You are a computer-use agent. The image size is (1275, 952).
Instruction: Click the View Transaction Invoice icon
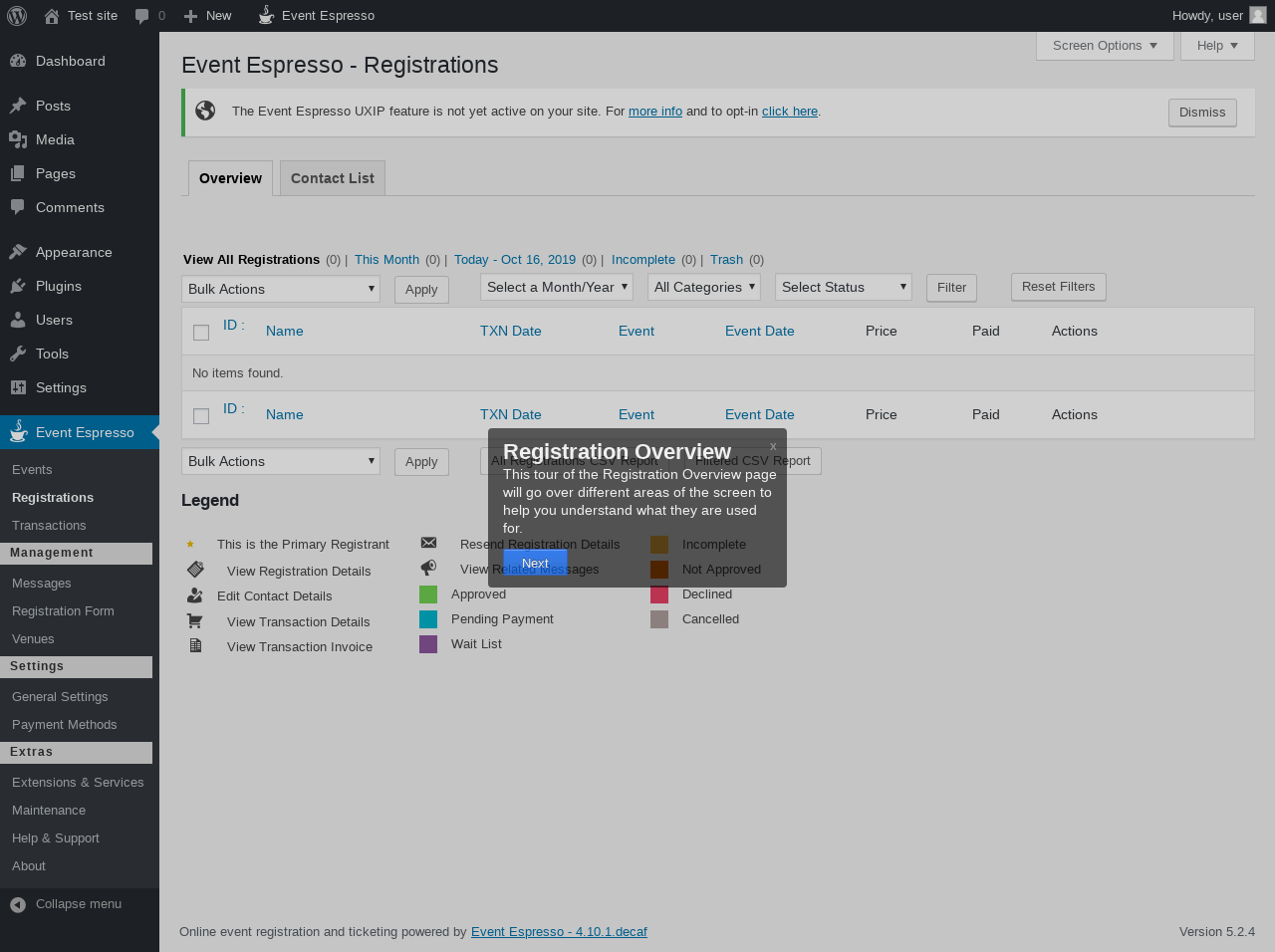195,646
